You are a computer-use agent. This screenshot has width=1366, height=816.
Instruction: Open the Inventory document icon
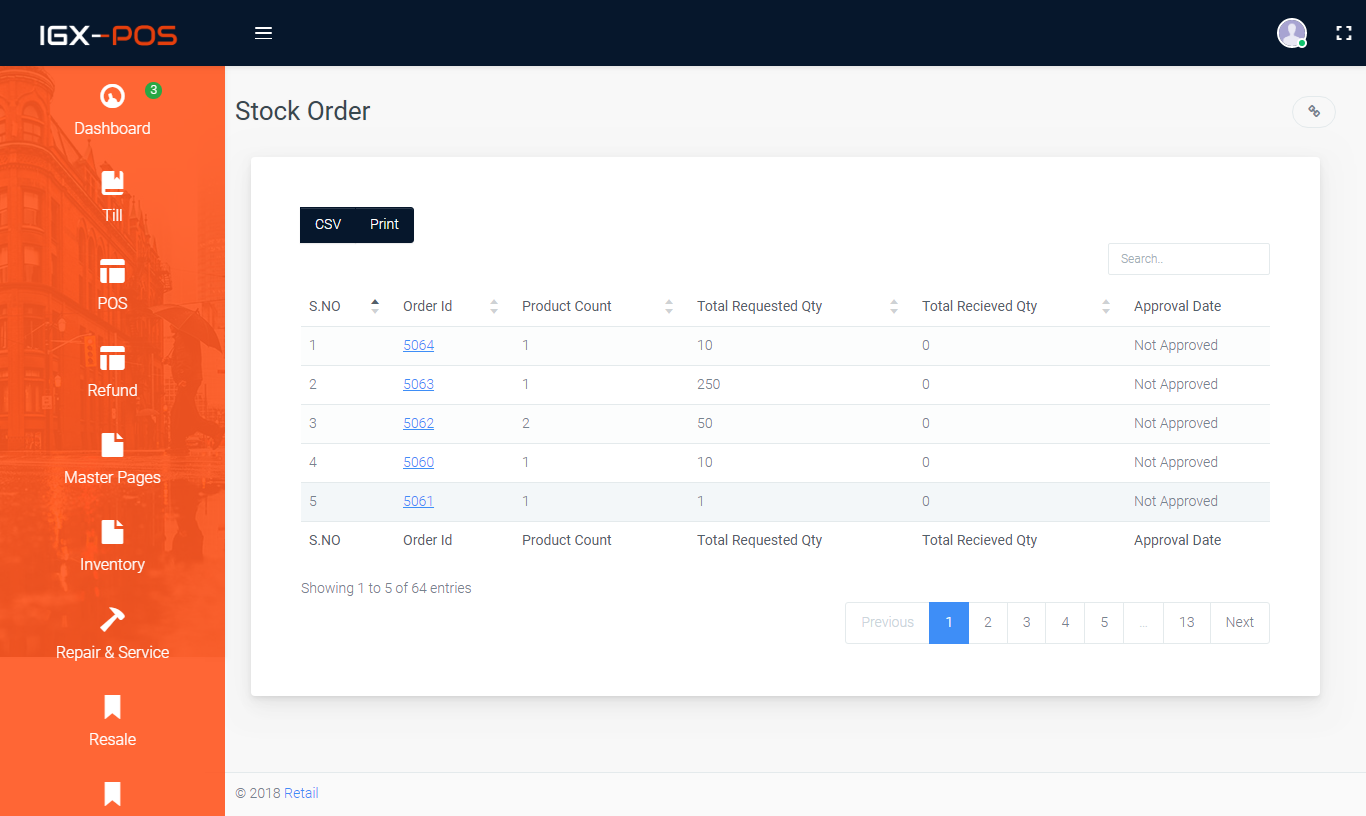point(112,532)
